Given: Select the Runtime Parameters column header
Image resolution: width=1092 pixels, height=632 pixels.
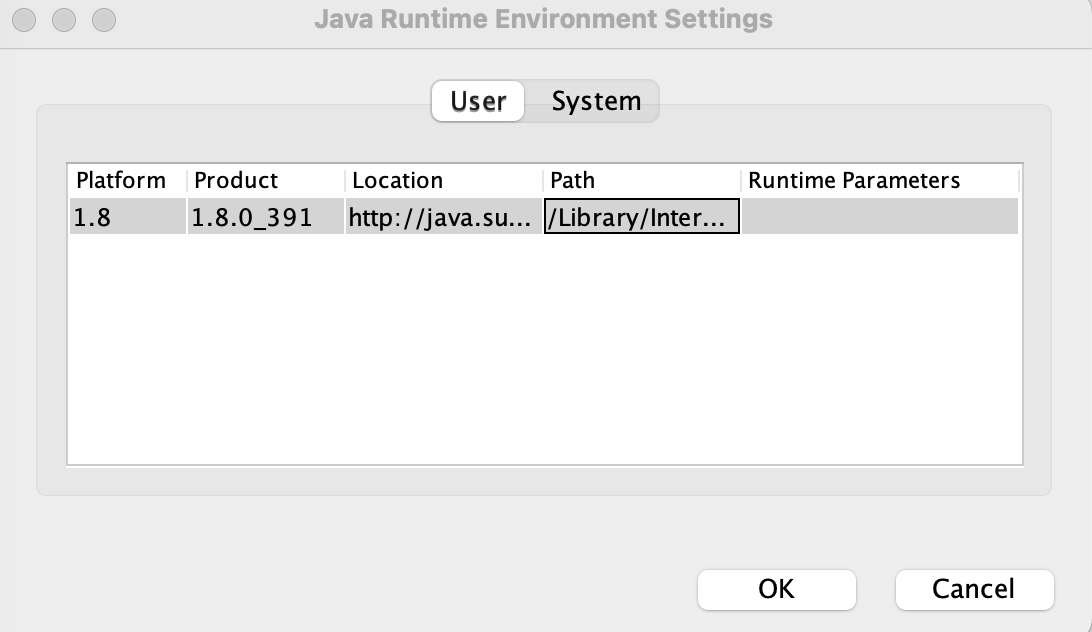Looking at the screenshot, I should tap(880, 180).
